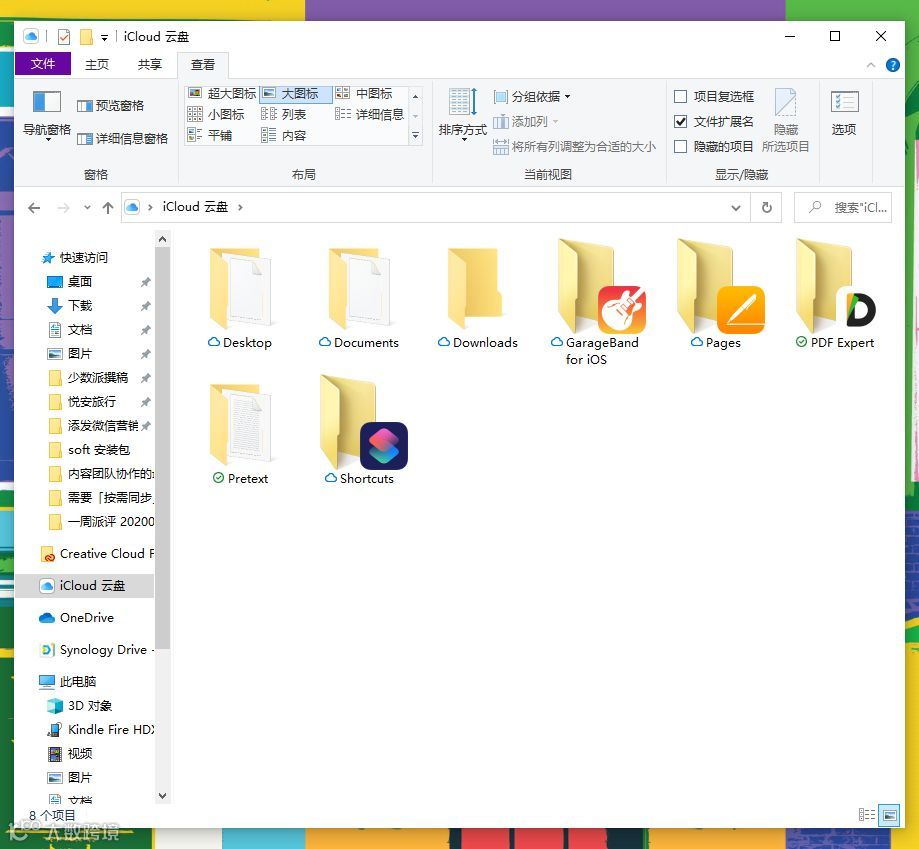Toggle the details pane (详细信息窗格)

[122, 138]
